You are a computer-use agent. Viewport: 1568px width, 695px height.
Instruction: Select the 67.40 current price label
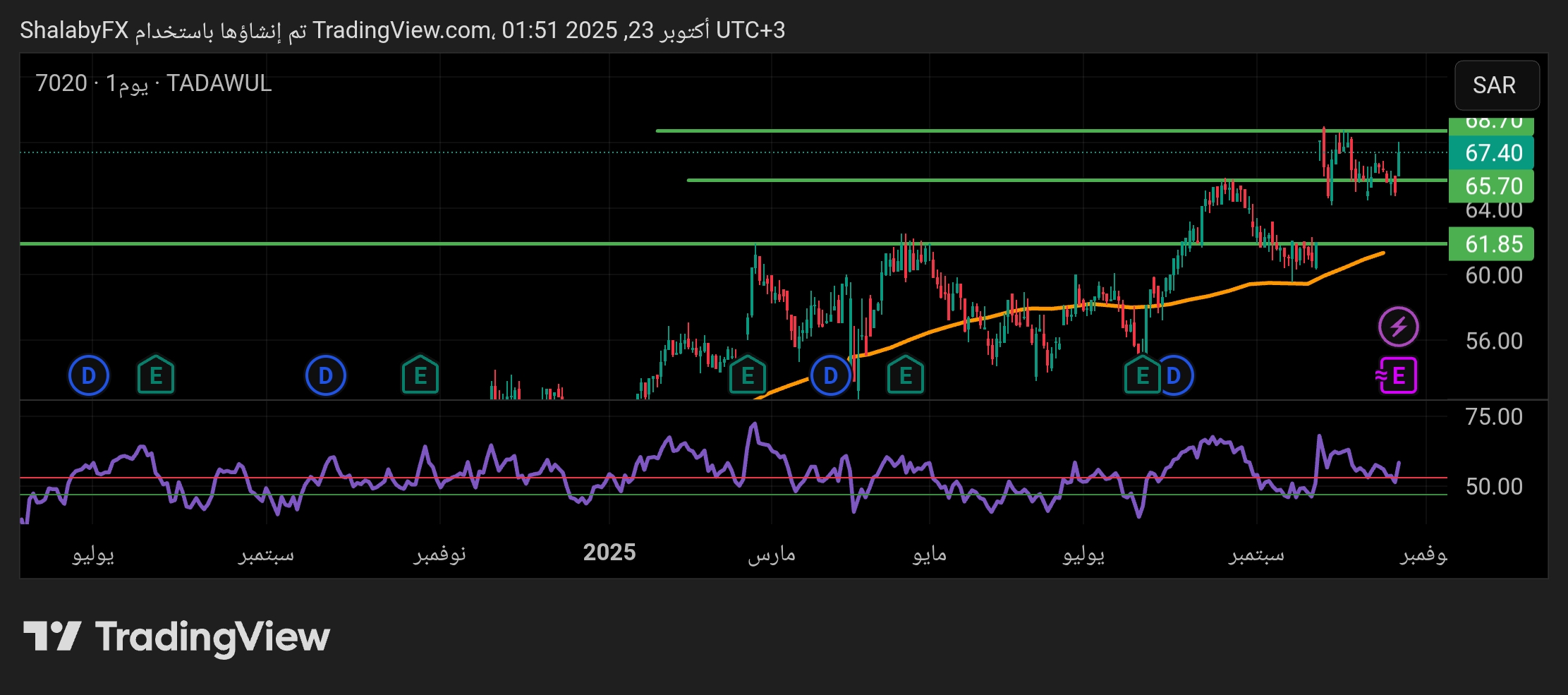click(1493, 153)
